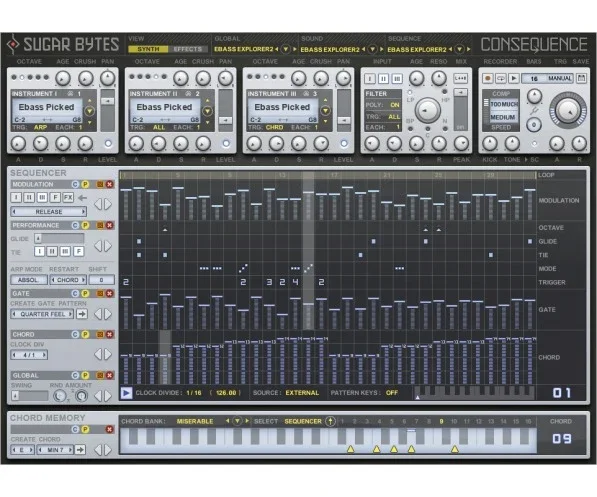
Task: Toggle modulation target instrument II button
Action: [29, 197]
